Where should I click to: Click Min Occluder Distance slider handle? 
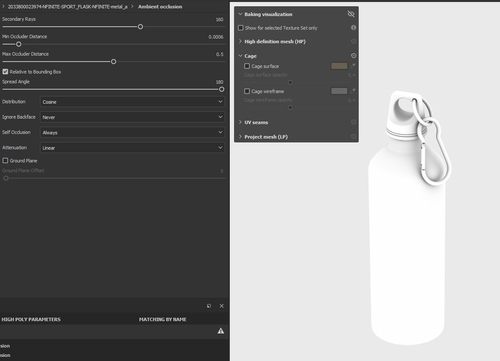(19, 44)
